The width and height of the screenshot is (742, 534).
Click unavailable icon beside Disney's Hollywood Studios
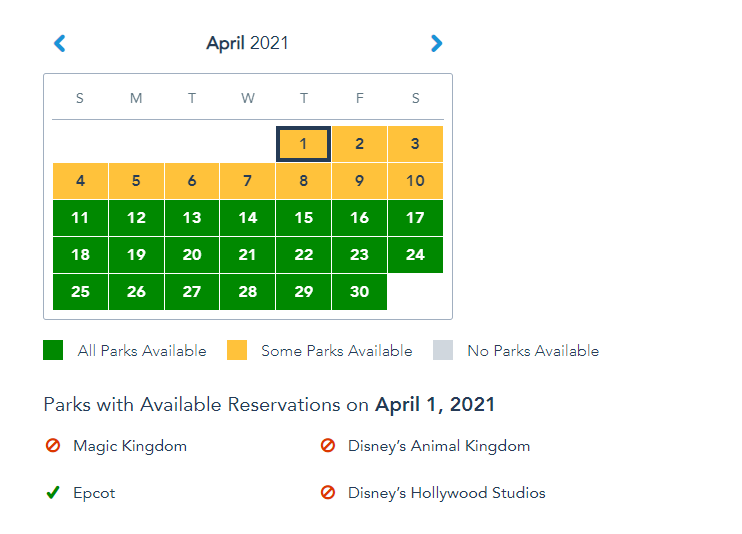(x=328, y=493)
